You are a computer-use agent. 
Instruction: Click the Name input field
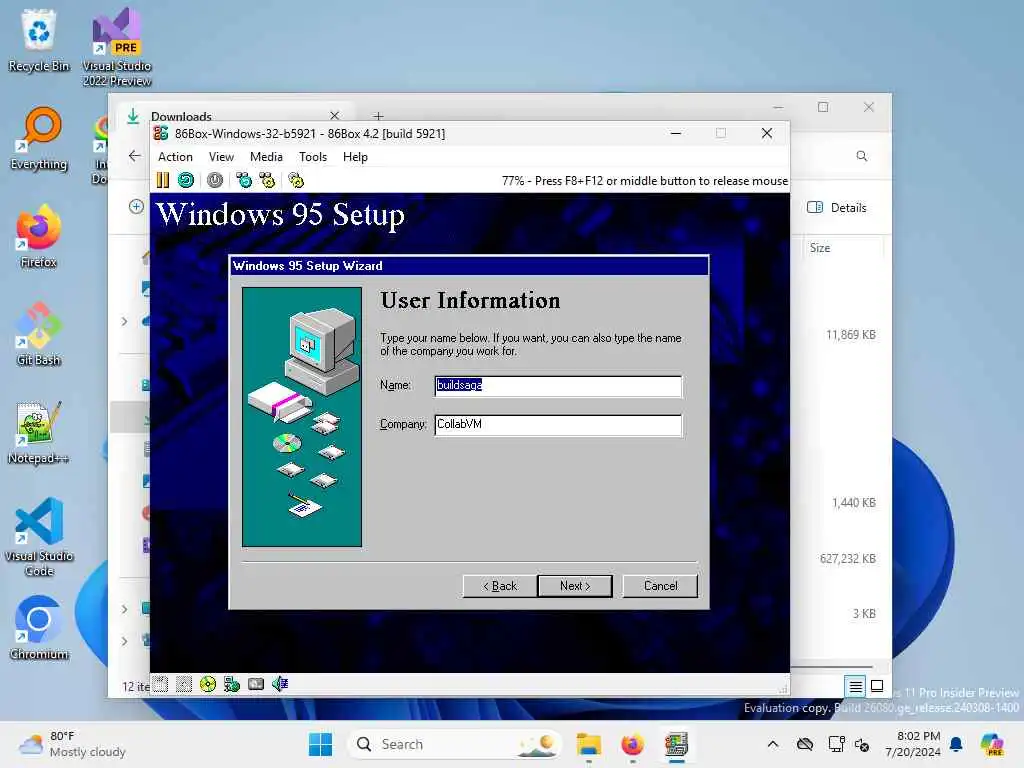click(558, 386)
